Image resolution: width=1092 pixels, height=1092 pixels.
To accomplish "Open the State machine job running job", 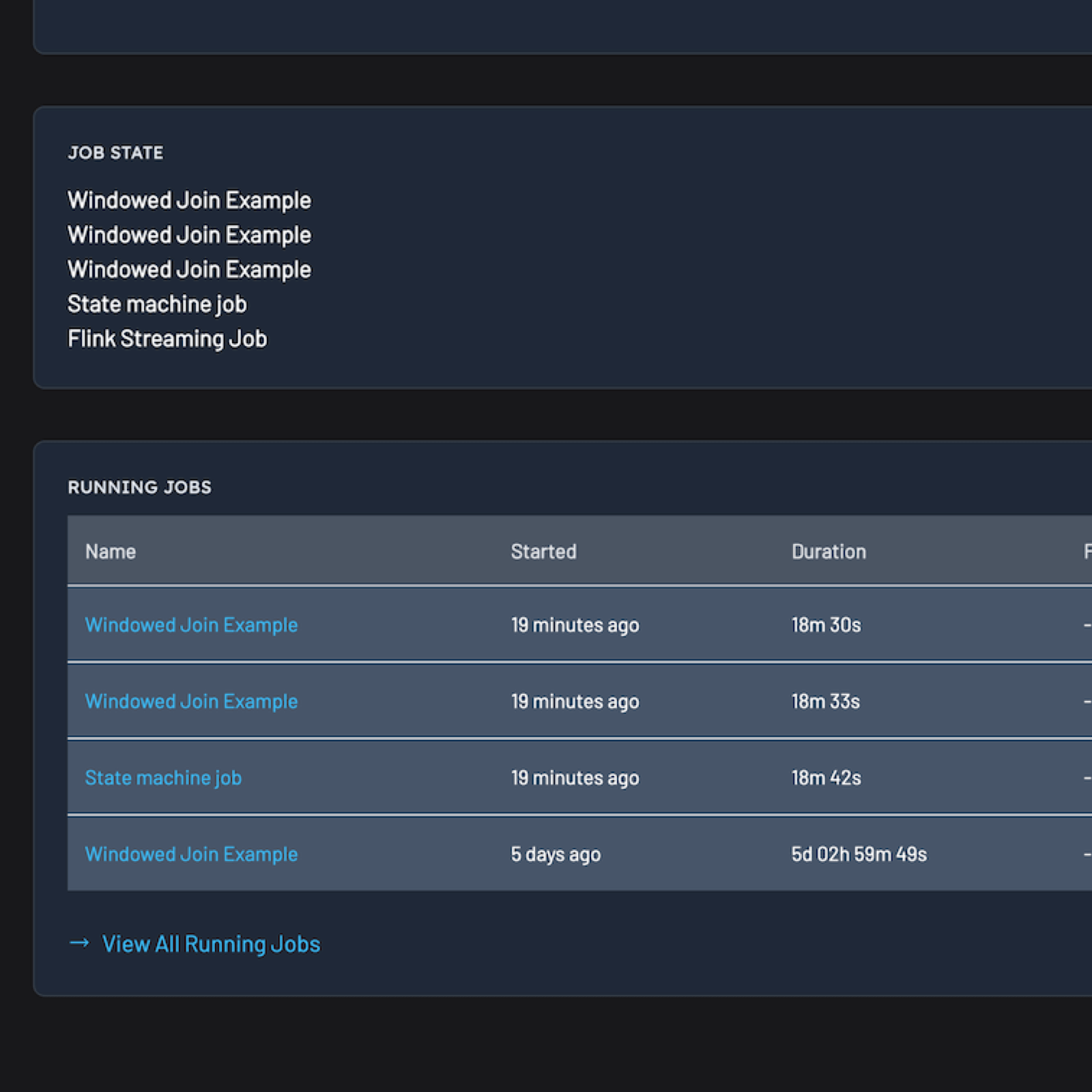I will tap(163, 777).
